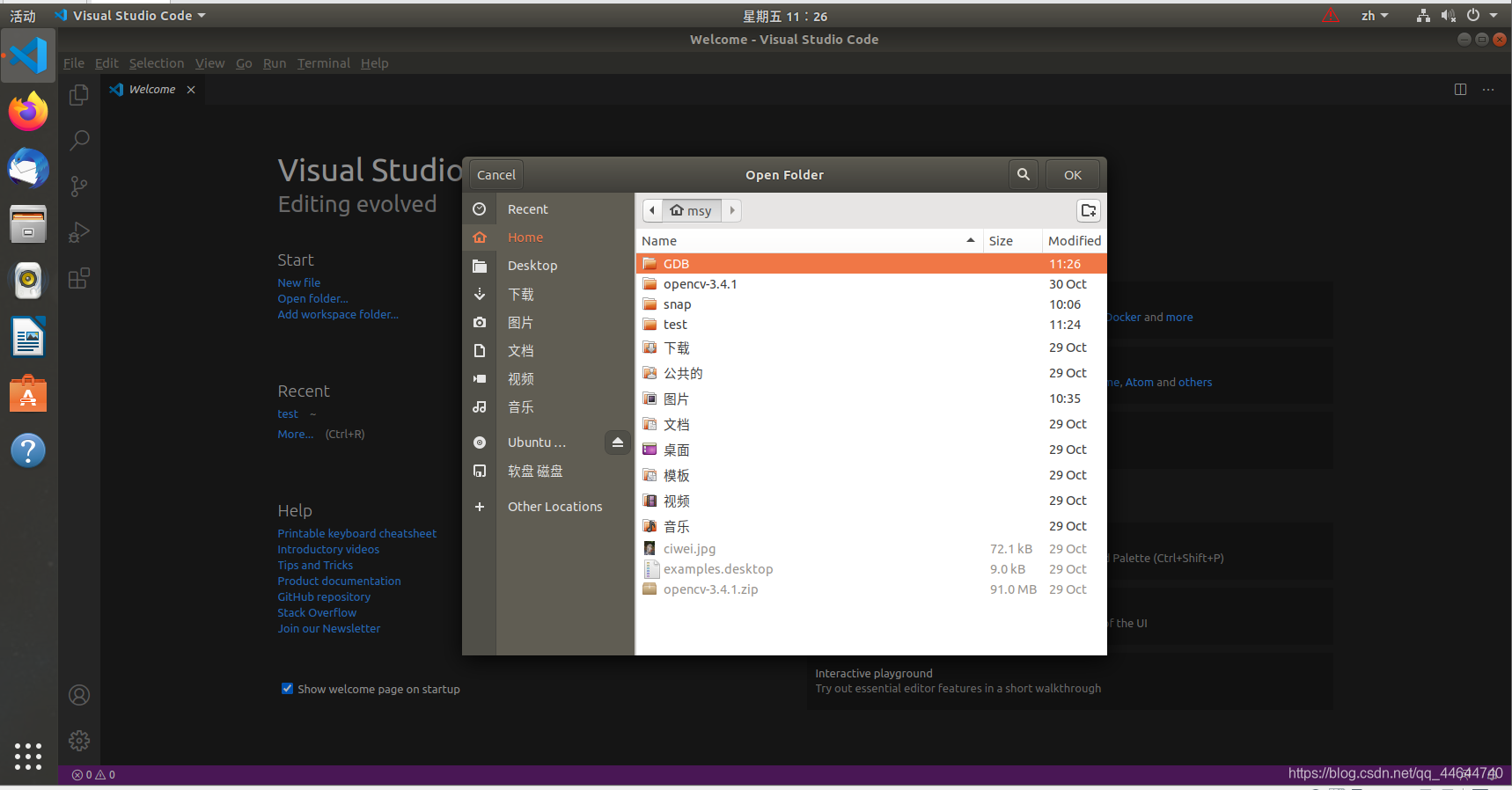
Task: Open the File menu
Action: (x=74, y=63)
